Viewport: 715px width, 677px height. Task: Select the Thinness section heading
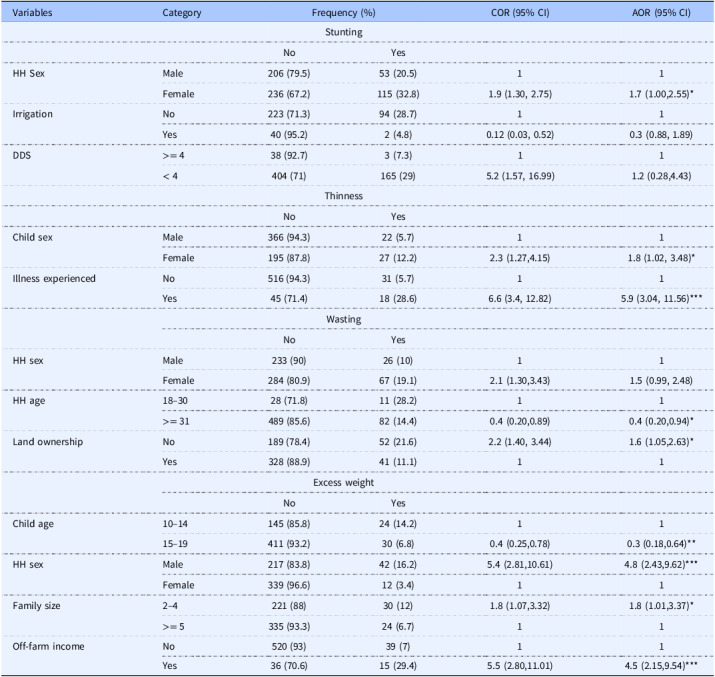(x=343, y=196)
